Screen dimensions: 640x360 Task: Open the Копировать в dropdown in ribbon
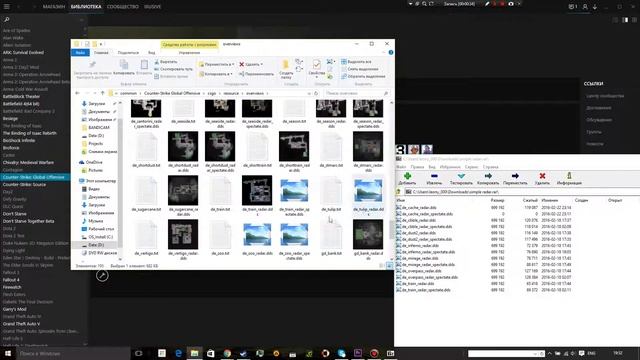tap(216, 74)
